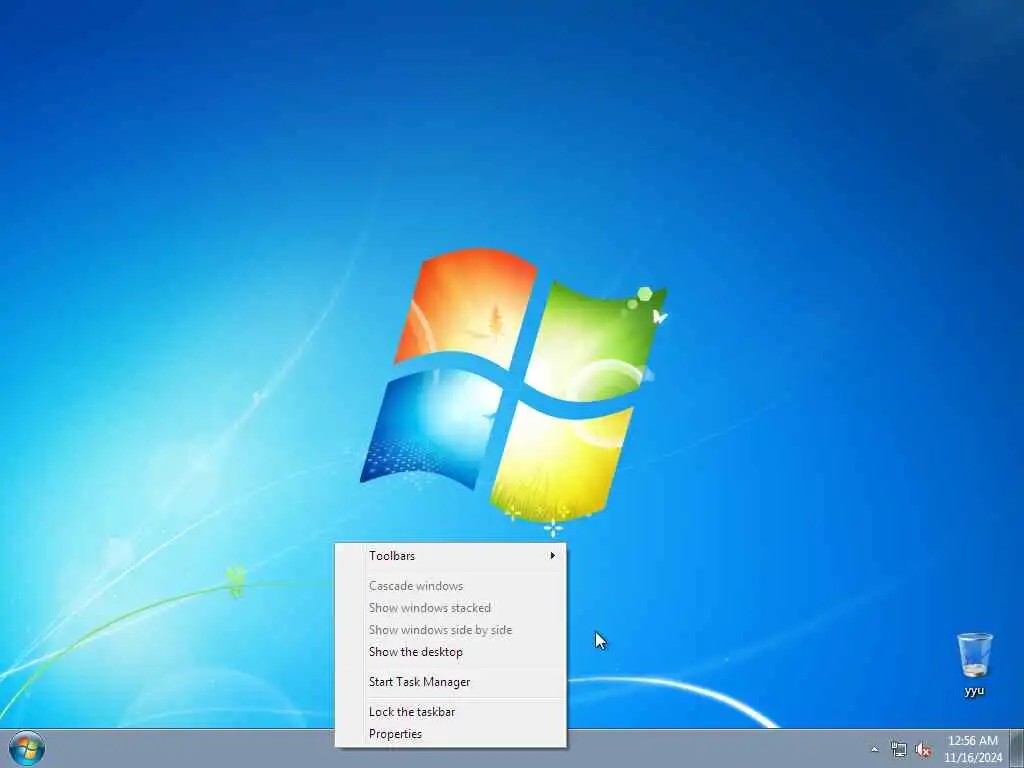The height and width of the screenshot is (768, 1024).
Task: Choose Show windows stacked
Action: [x=451, y=608]
